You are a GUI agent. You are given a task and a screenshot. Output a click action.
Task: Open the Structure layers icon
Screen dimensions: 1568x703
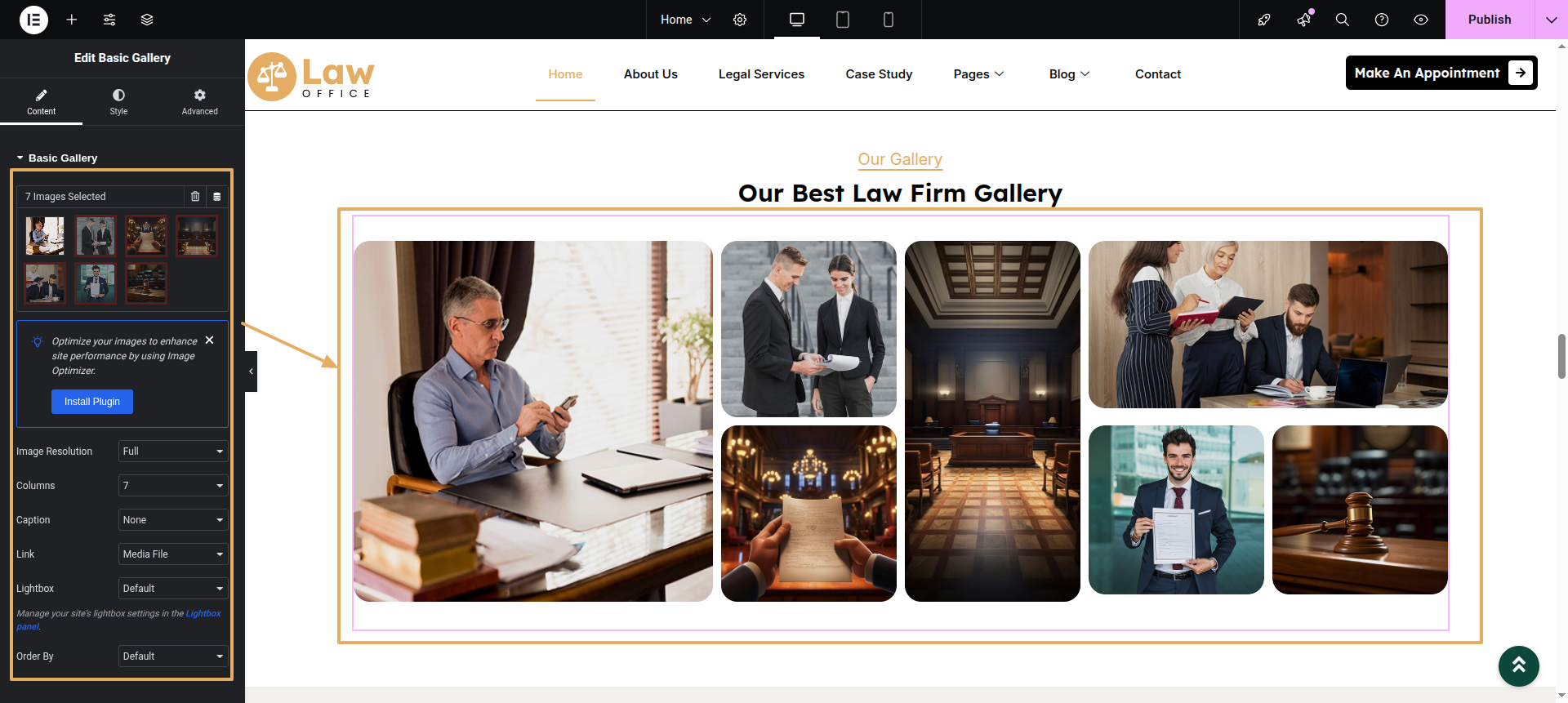pyautogui.click(x=147, y=20)
